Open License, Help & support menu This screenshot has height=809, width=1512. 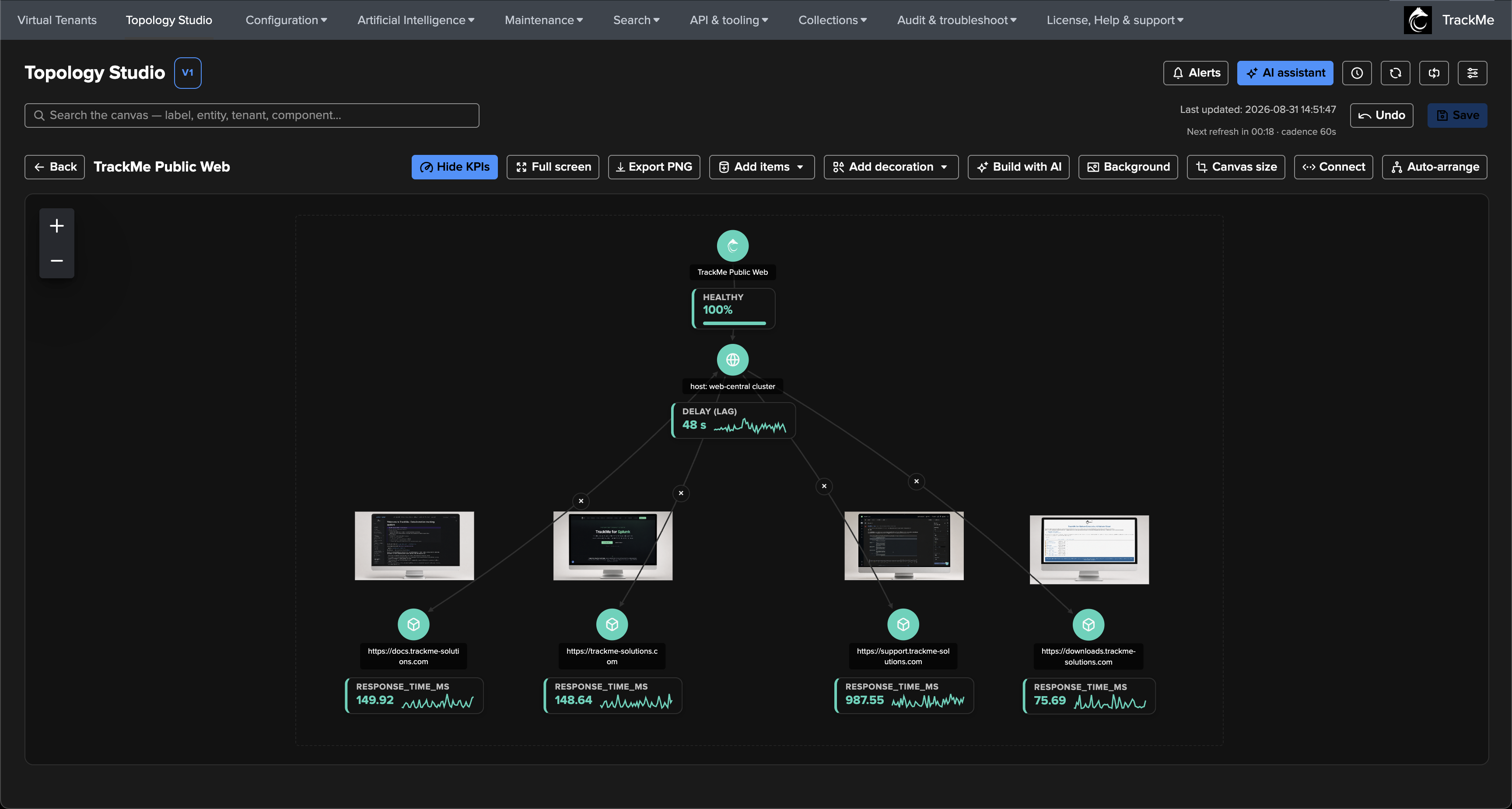coord(1115,20)
